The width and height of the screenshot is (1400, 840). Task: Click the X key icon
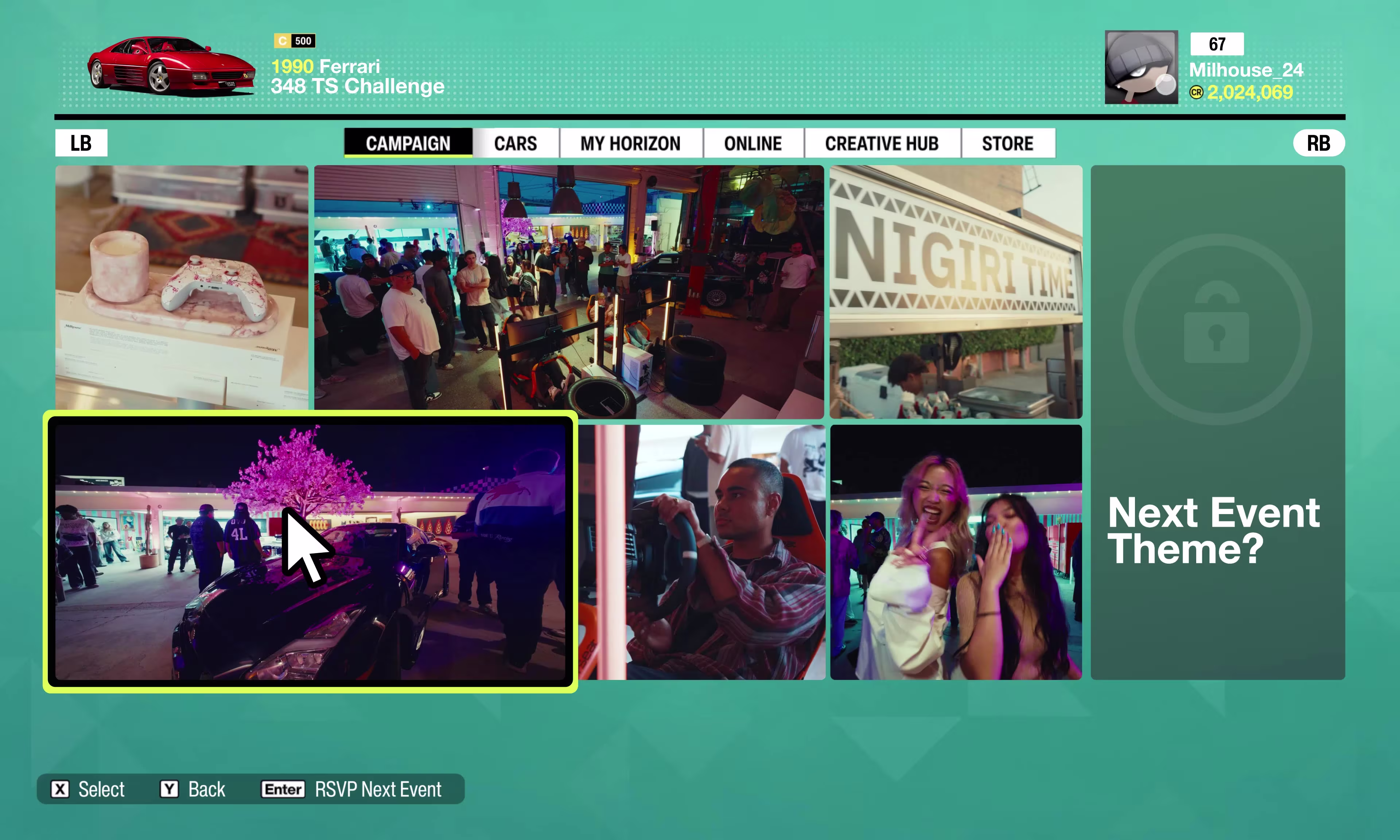pyautogui.click(x=60, y=789)
